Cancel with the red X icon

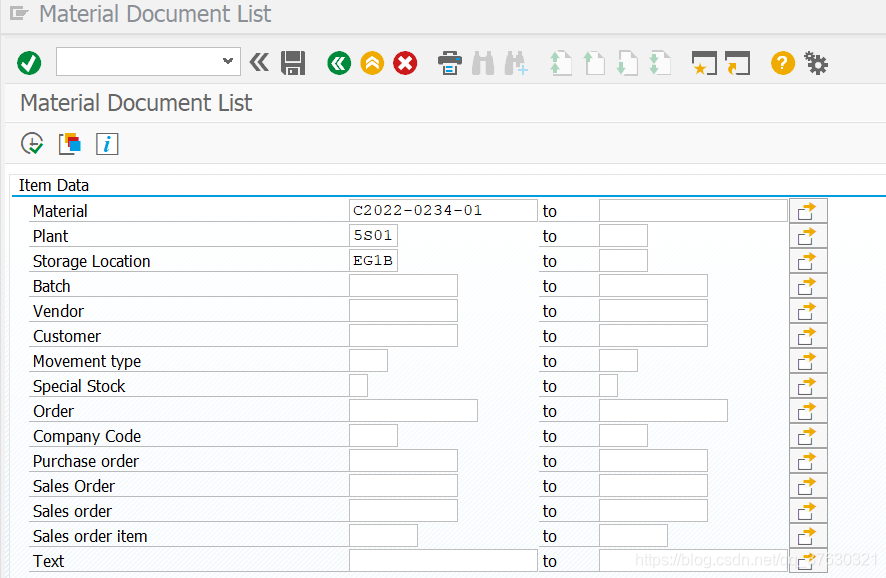point(405,63)
